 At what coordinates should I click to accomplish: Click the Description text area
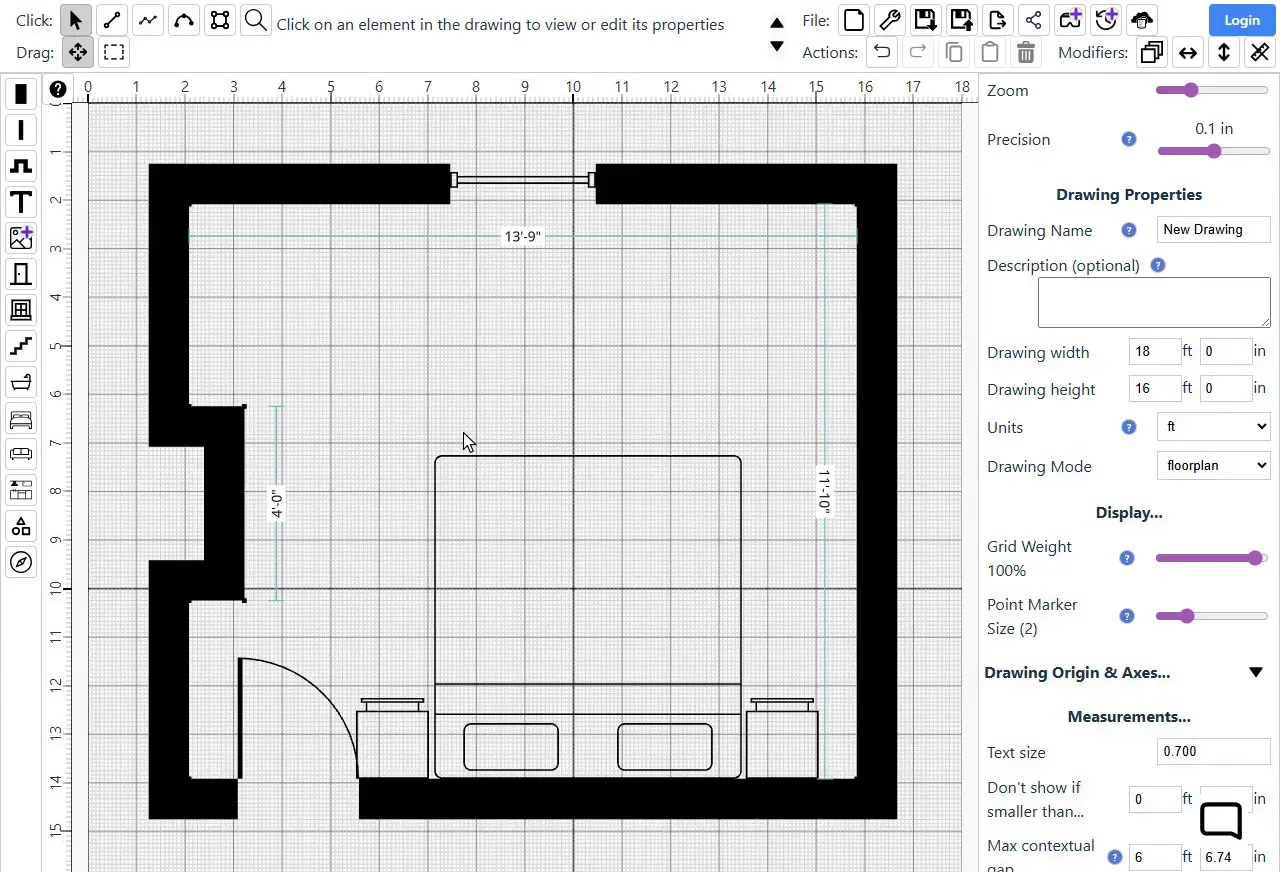[1154, 303]
